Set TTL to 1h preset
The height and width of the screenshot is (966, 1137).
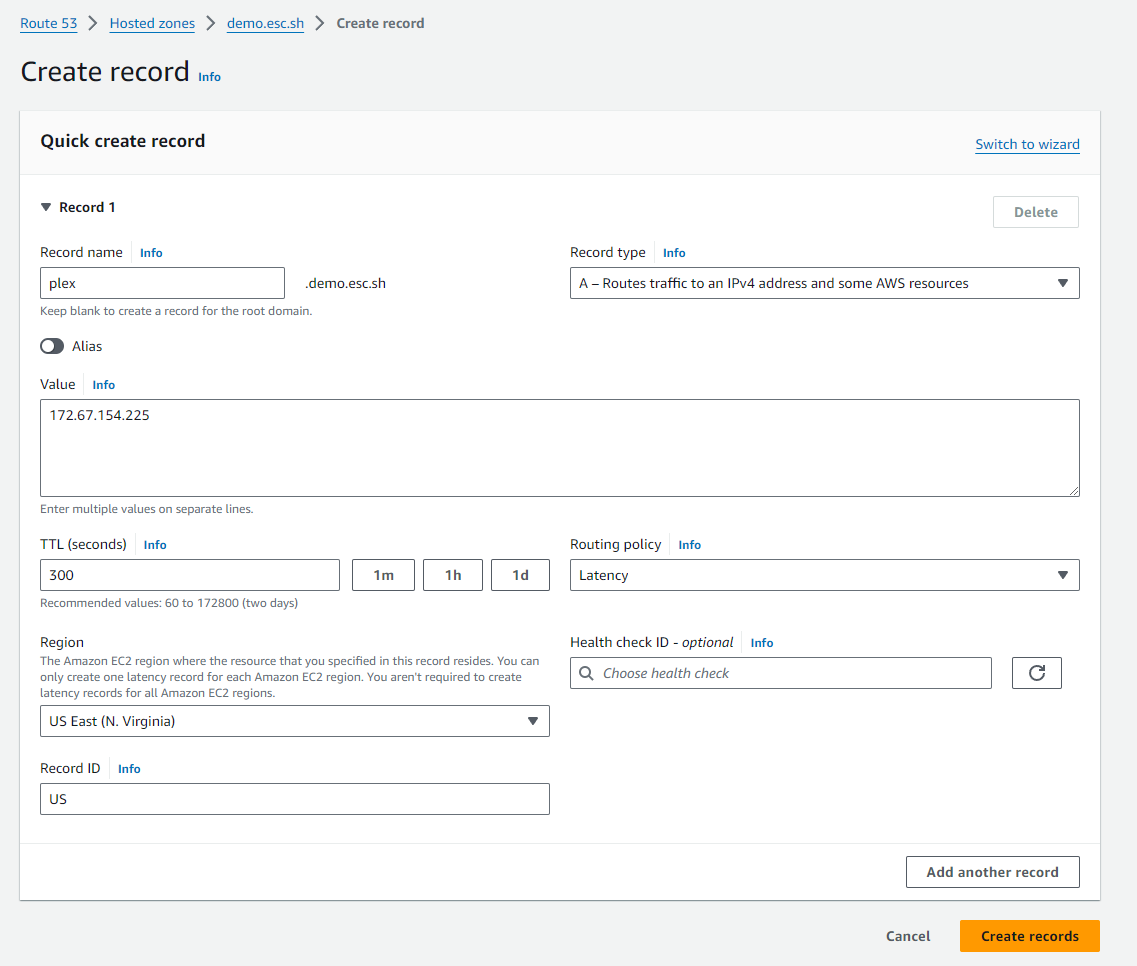(453, 575)
